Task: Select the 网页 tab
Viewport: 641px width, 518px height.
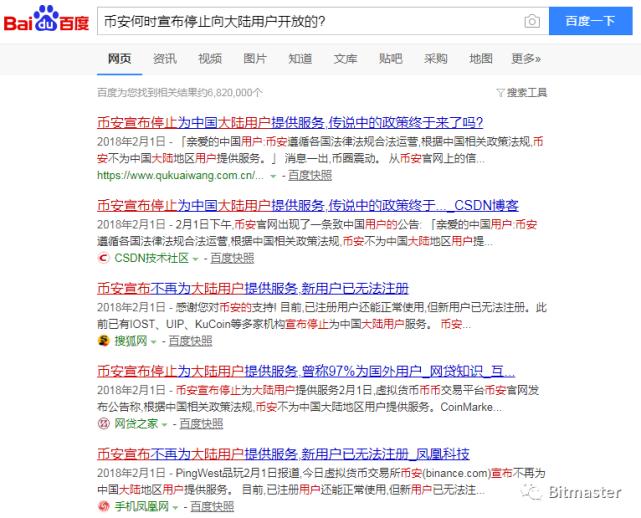Action: pos(119,59)
